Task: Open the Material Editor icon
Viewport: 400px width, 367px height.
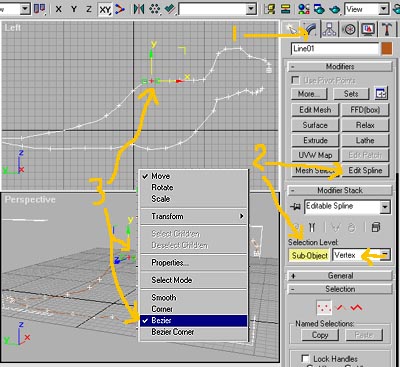Action: (304, 9)
